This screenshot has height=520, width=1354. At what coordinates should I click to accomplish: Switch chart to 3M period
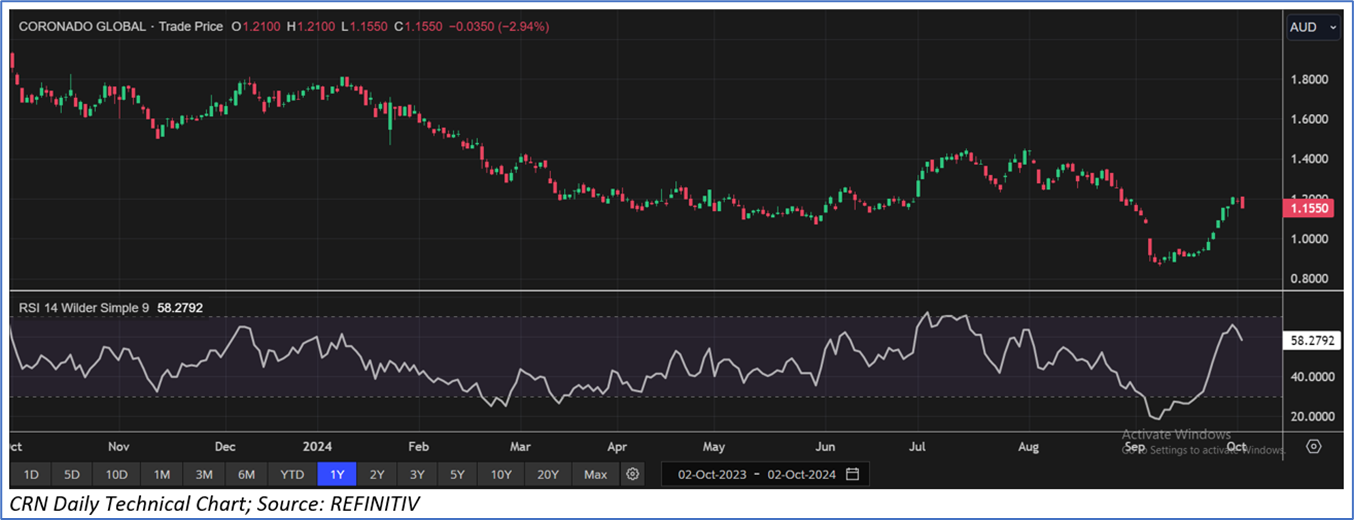pos(204,474)
